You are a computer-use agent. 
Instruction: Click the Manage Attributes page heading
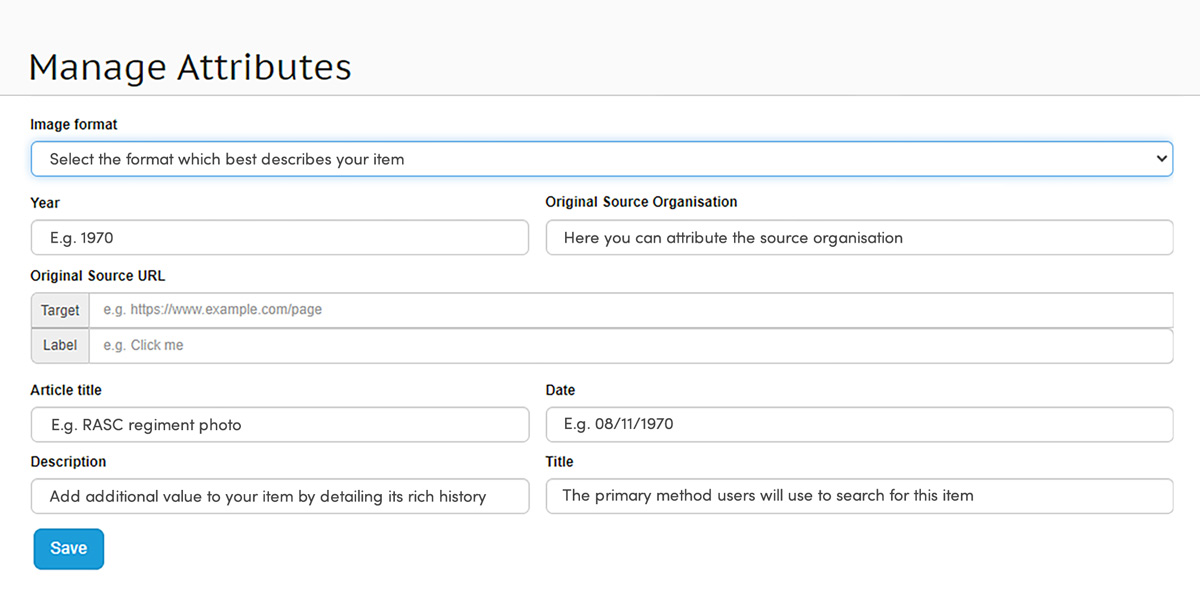pos(190,67)
